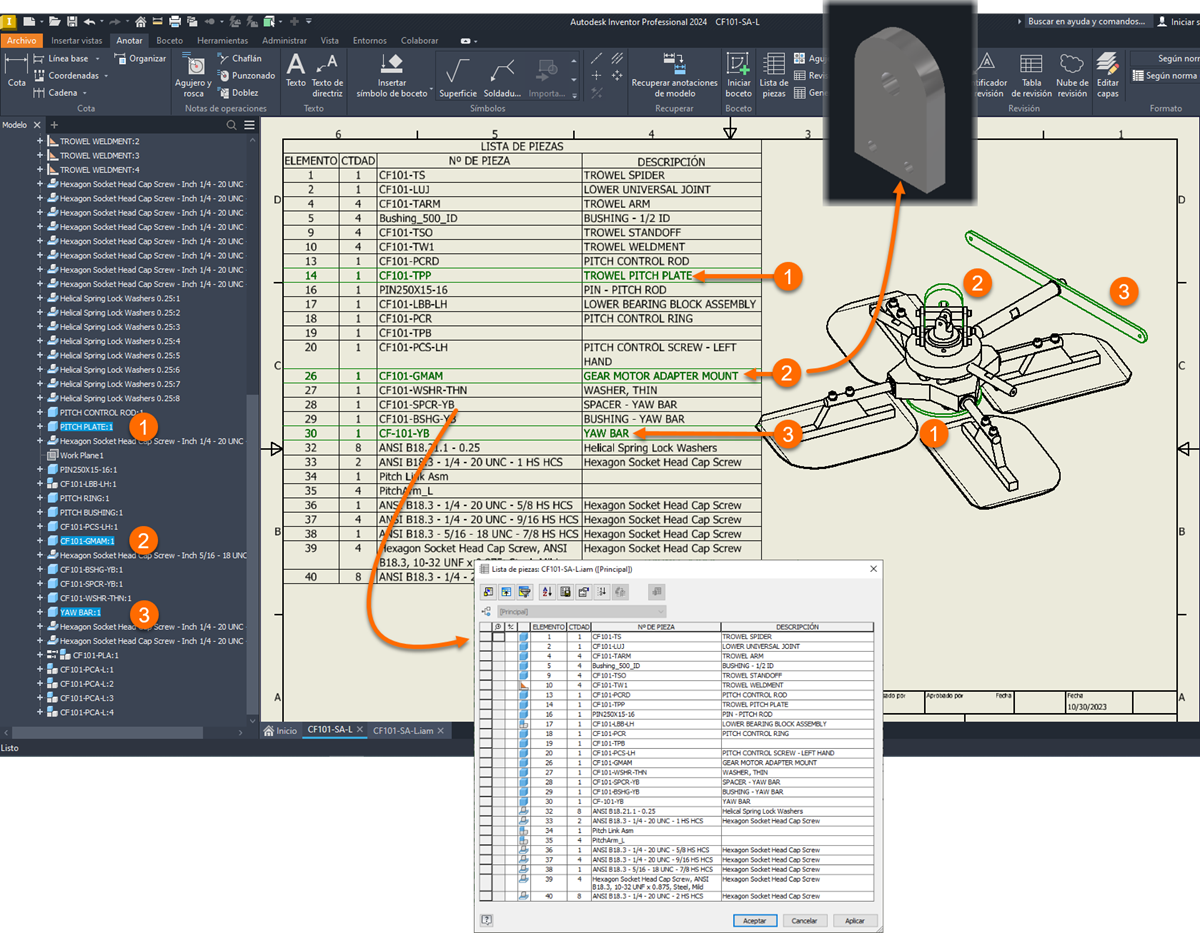The image size is (1200, 934).
Task: Select Texto de directriz tool
Action: pos(327,75)
